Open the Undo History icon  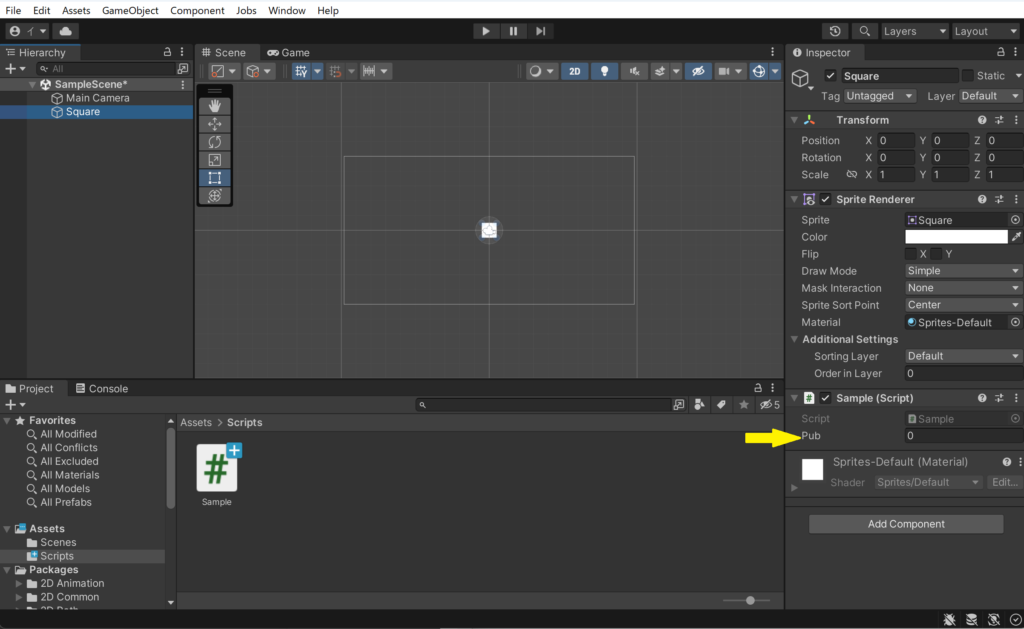pyautogui.click(x=835, y=31)
